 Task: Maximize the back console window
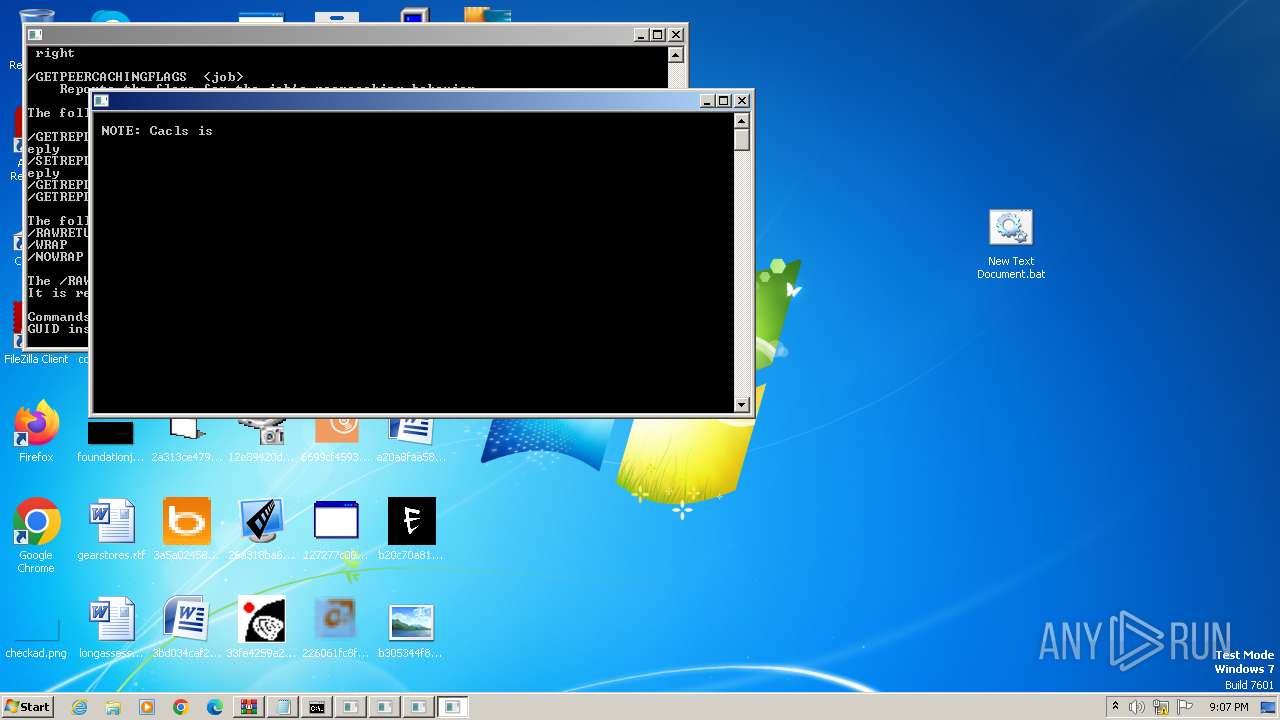(658, 34)
